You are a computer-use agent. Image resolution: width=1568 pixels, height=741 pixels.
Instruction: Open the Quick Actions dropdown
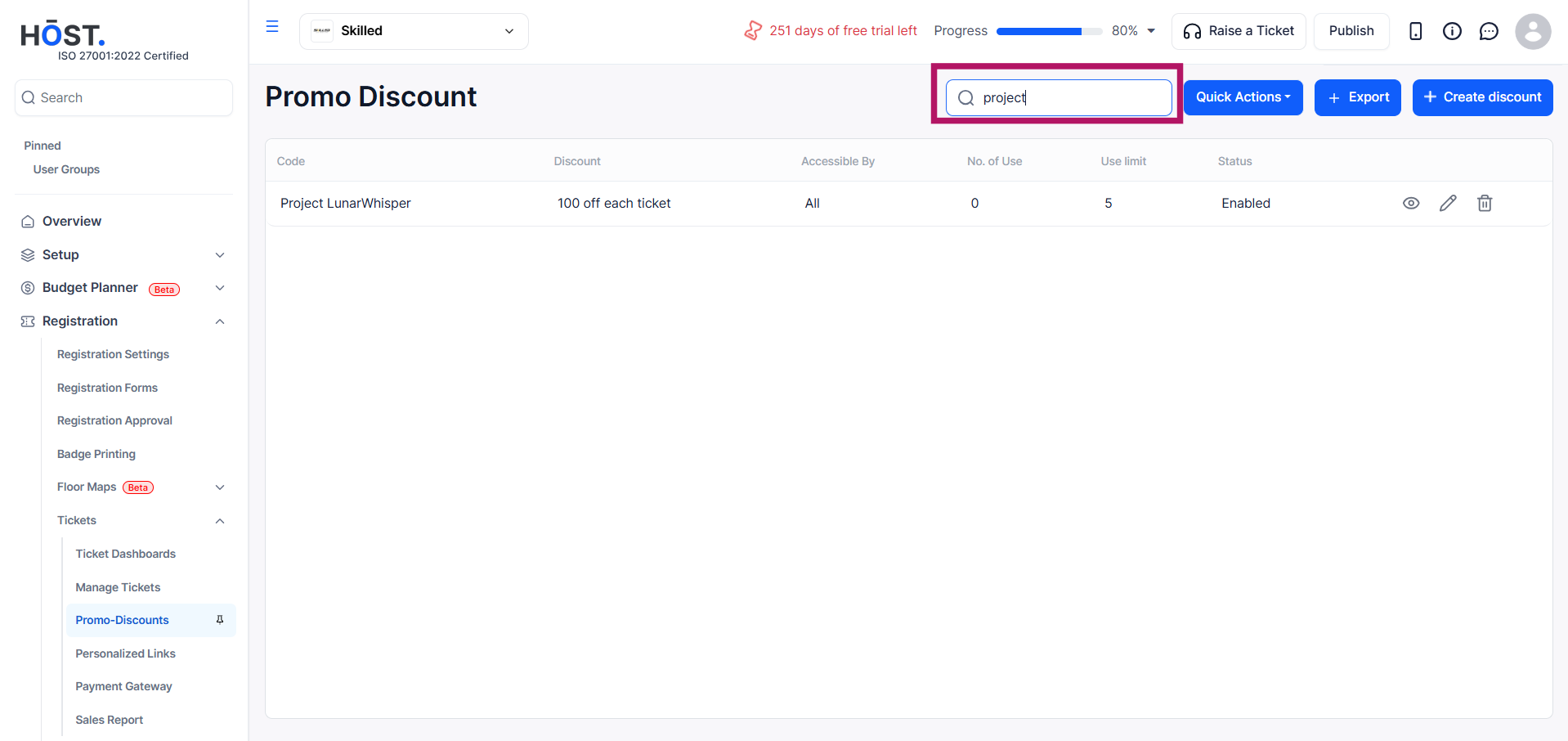point(1243,97)
